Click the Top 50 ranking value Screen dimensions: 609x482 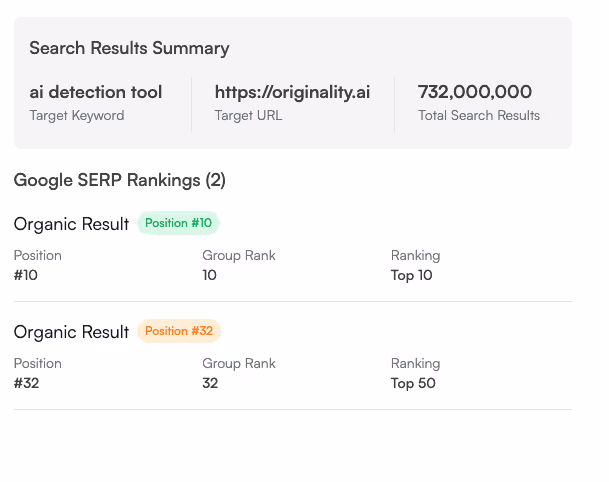point(413,383)
